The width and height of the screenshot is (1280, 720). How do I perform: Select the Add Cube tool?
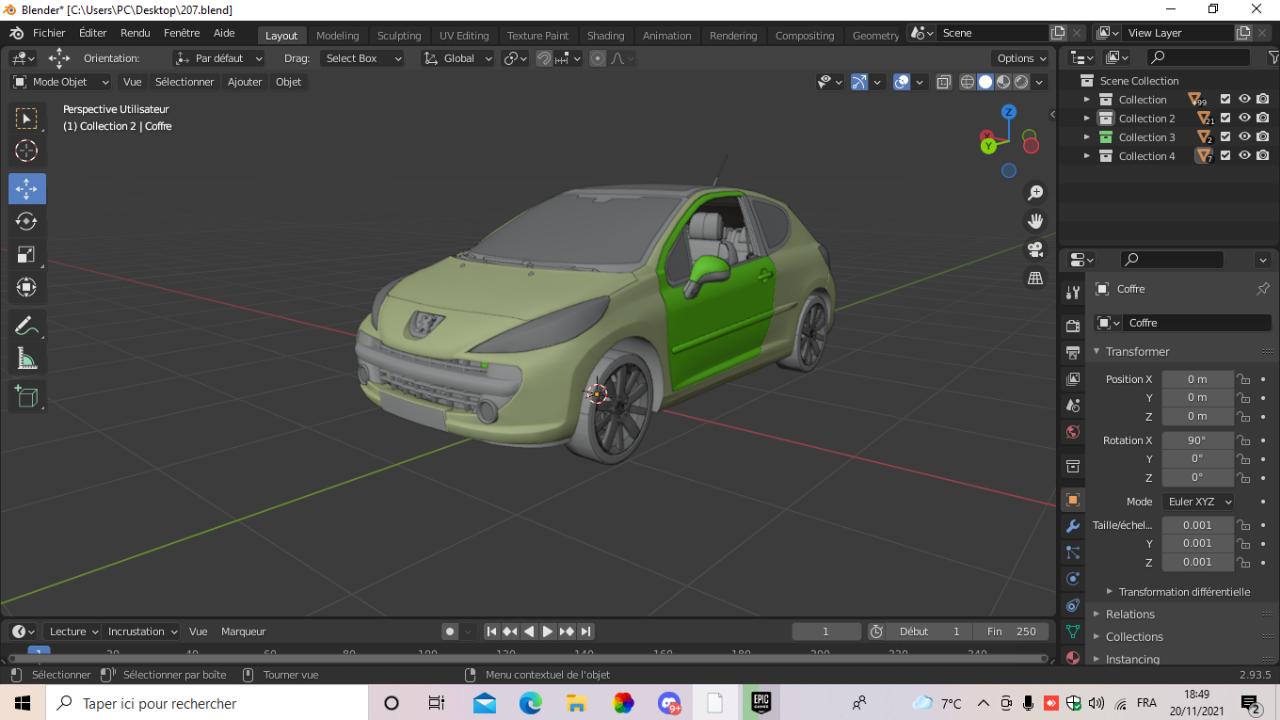pyautogui.click(x=27, y=397)
